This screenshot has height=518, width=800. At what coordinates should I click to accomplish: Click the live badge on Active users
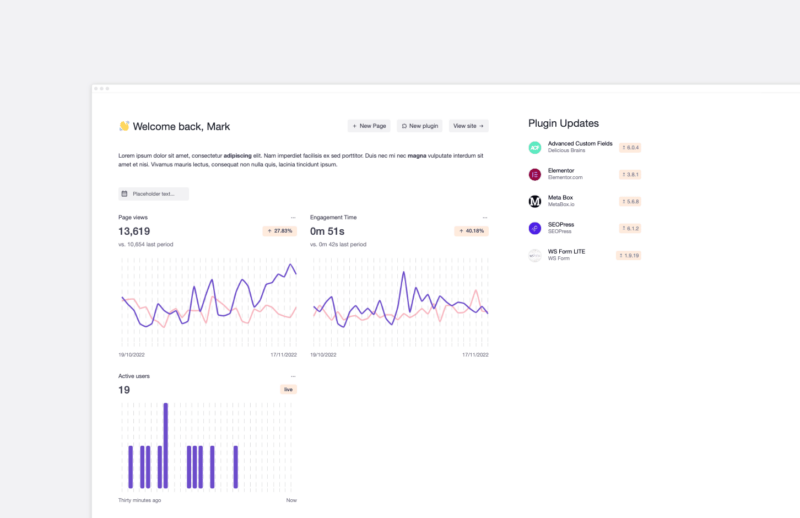[288, 389]
